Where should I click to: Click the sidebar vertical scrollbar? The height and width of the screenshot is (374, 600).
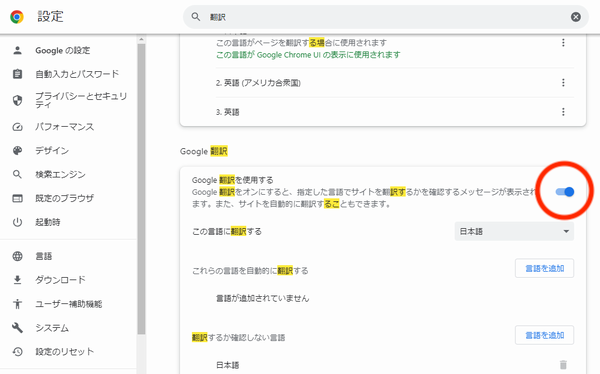pyautogui.click(x=141, y=189)
